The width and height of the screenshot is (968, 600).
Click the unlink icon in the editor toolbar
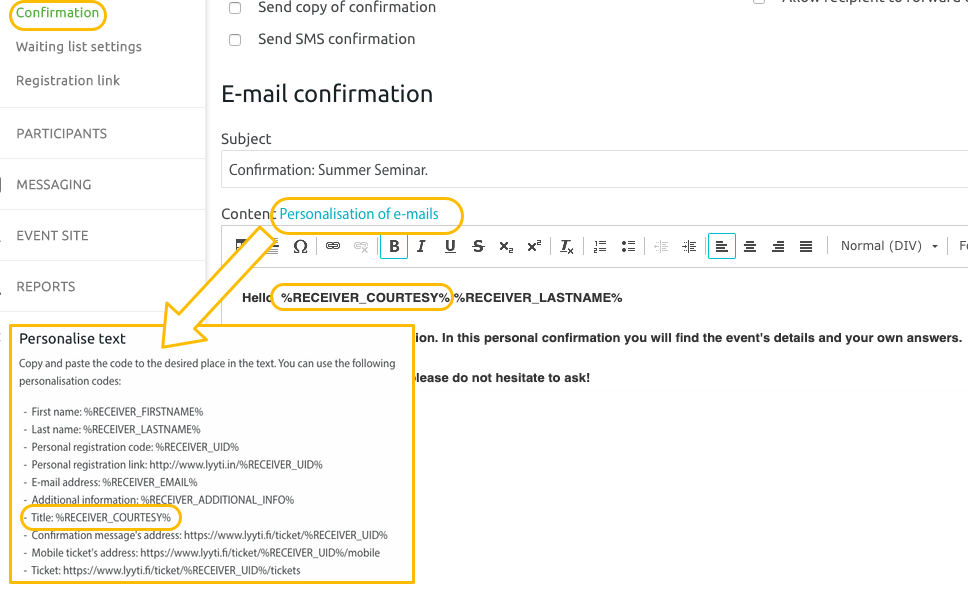(x=361, y=247)
